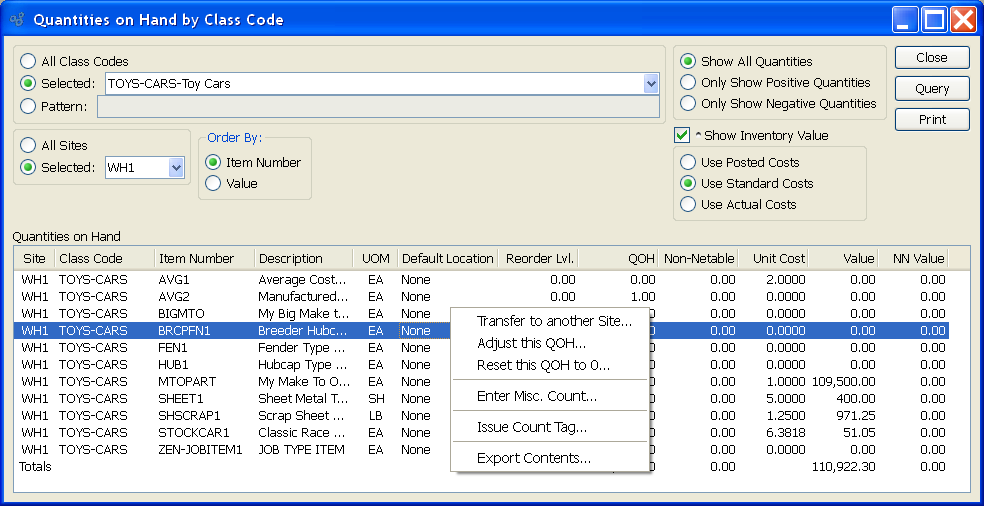Screen dimensions: 984x506
Task: Sort by Item Number column header
Action: click(x=196, y=258)
